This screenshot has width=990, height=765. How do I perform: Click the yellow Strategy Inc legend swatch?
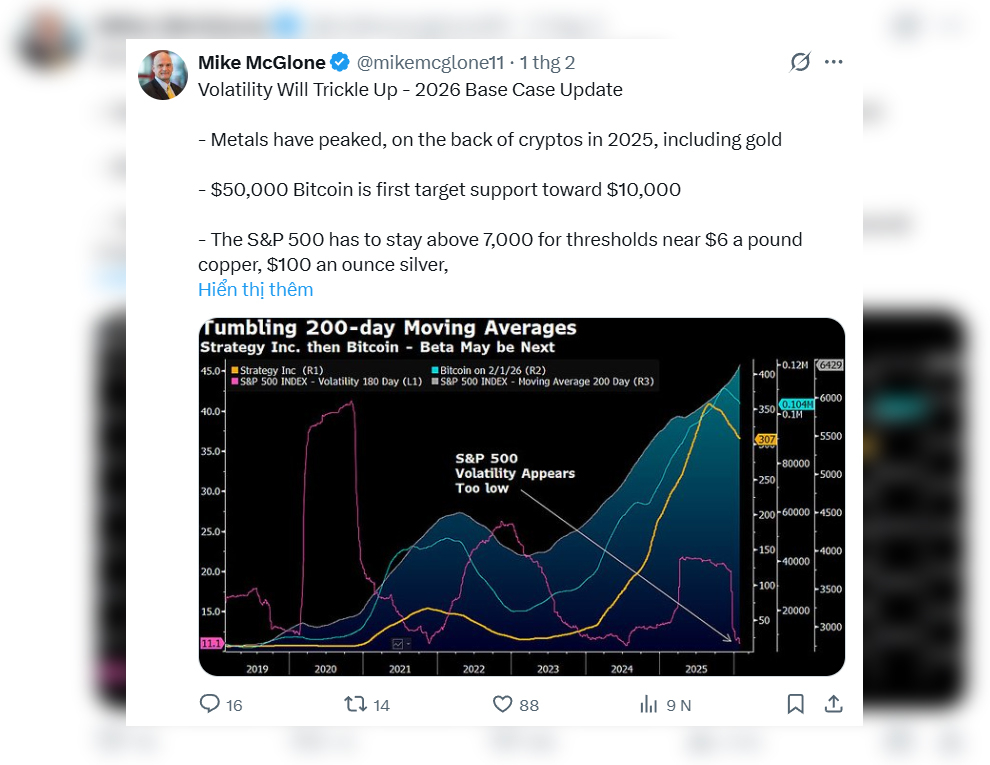235,371
